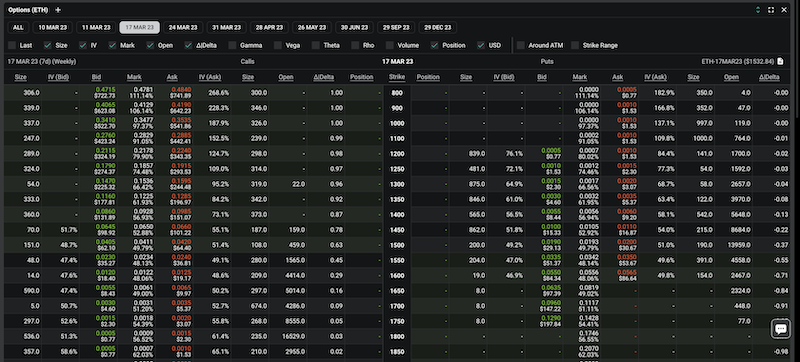Switch to the 28 APR 23 expiry
Screen dimensions: 800x362
click(x=269, y=28)
